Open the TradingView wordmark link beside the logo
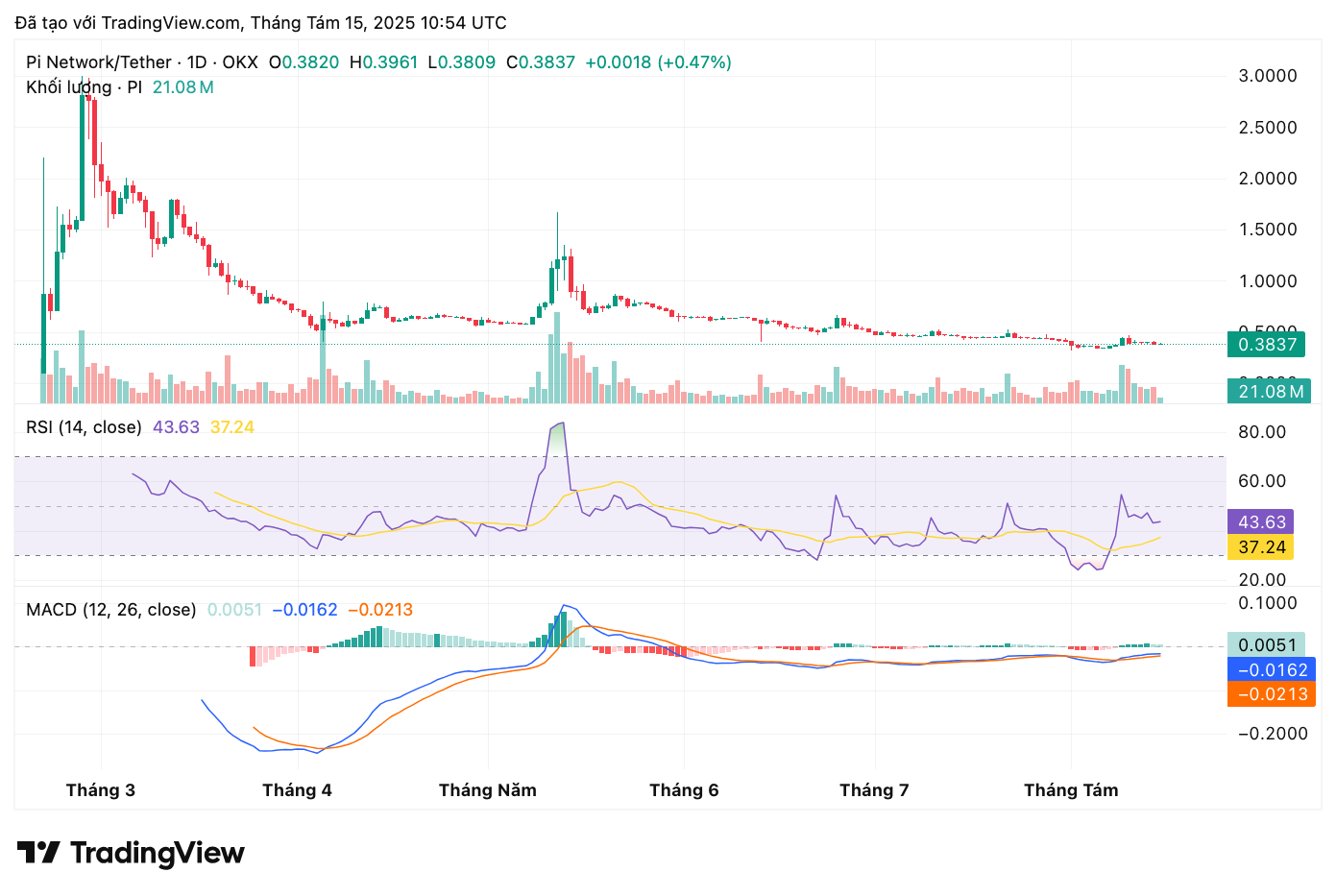The width and height of the screenshot is (1336, 896). pos(157,853)
